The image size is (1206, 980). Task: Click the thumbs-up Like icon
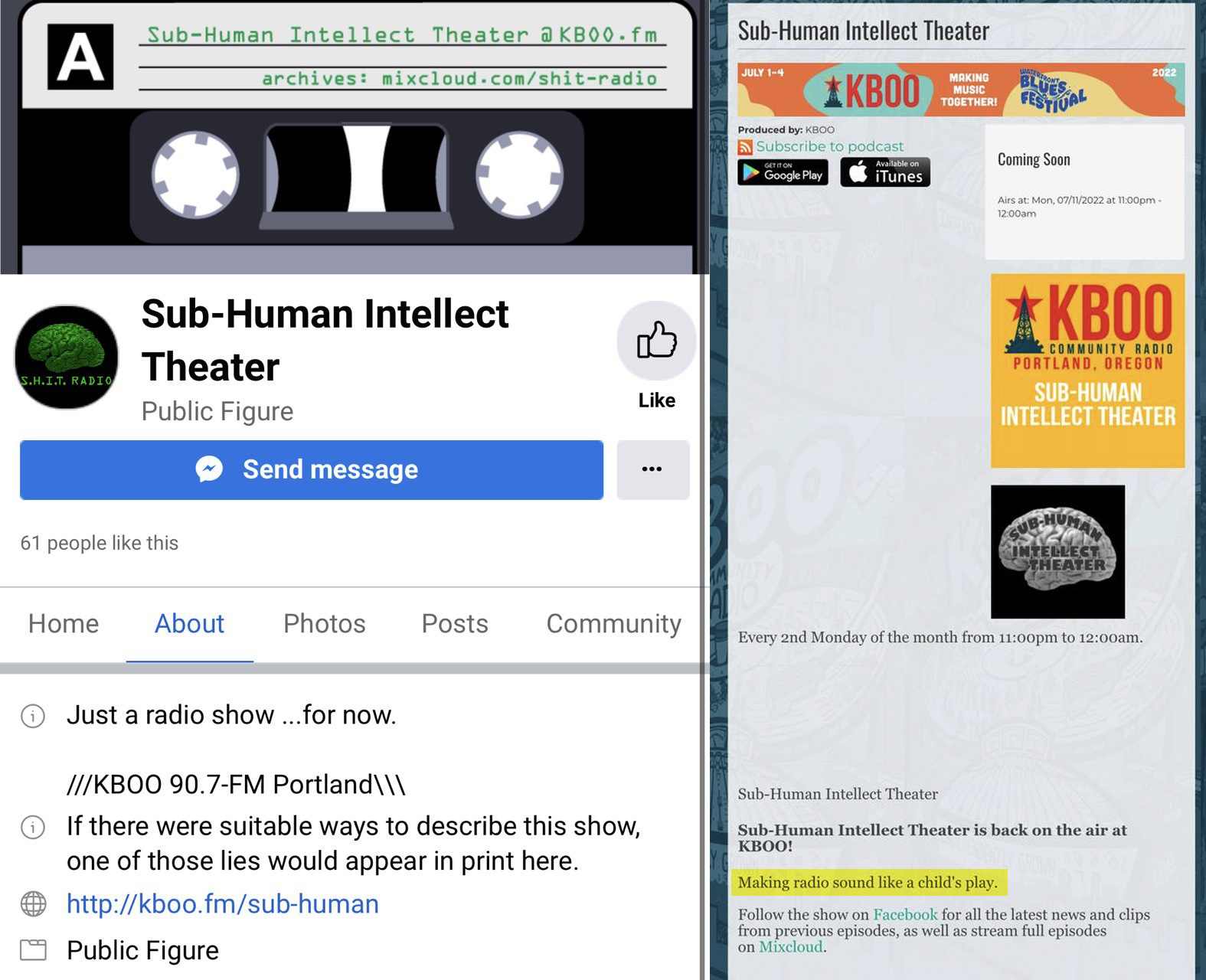656,341
